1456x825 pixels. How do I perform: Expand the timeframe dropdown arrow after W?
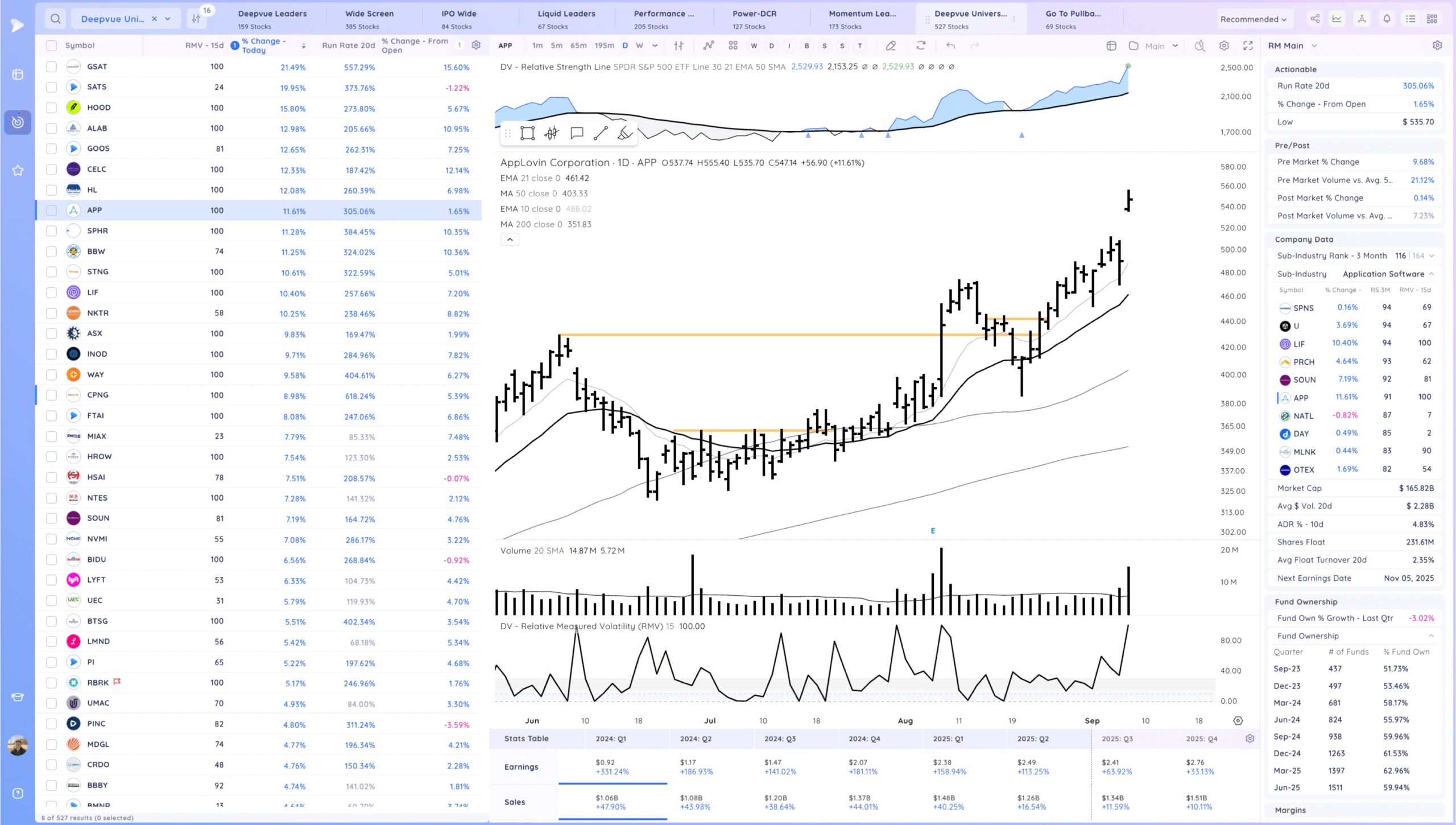(x=655, y=46)
